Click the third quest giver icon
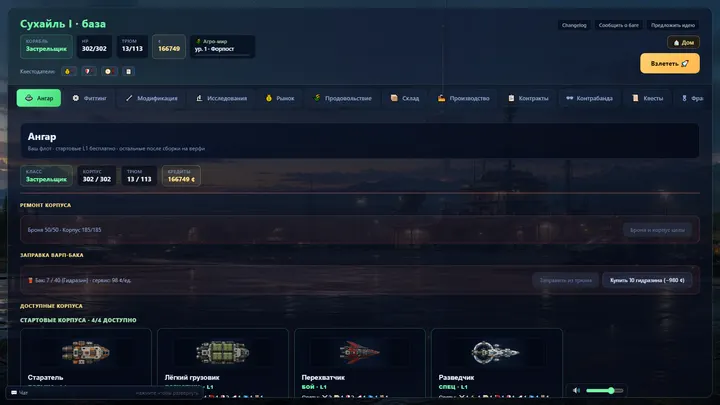The height and width of the screenshot is (405, 720). [108, 72]
